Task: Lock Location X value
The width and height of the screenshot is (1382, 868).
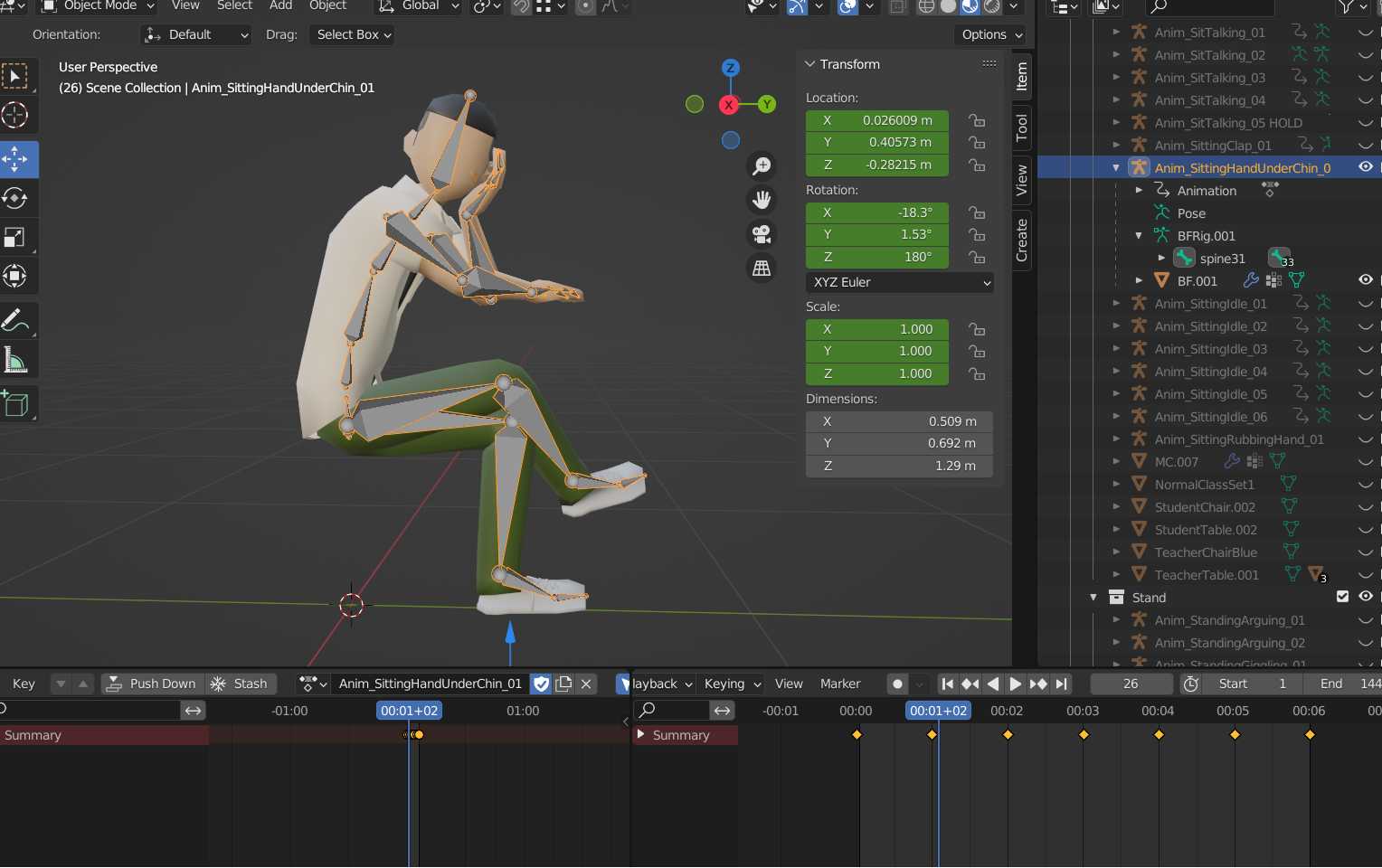Action: [977, 120]
